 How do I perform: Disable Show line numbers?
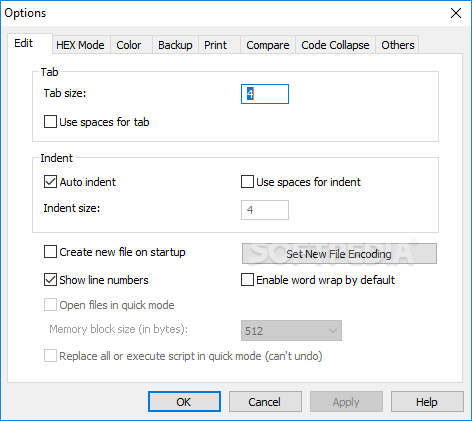(50, 280)
